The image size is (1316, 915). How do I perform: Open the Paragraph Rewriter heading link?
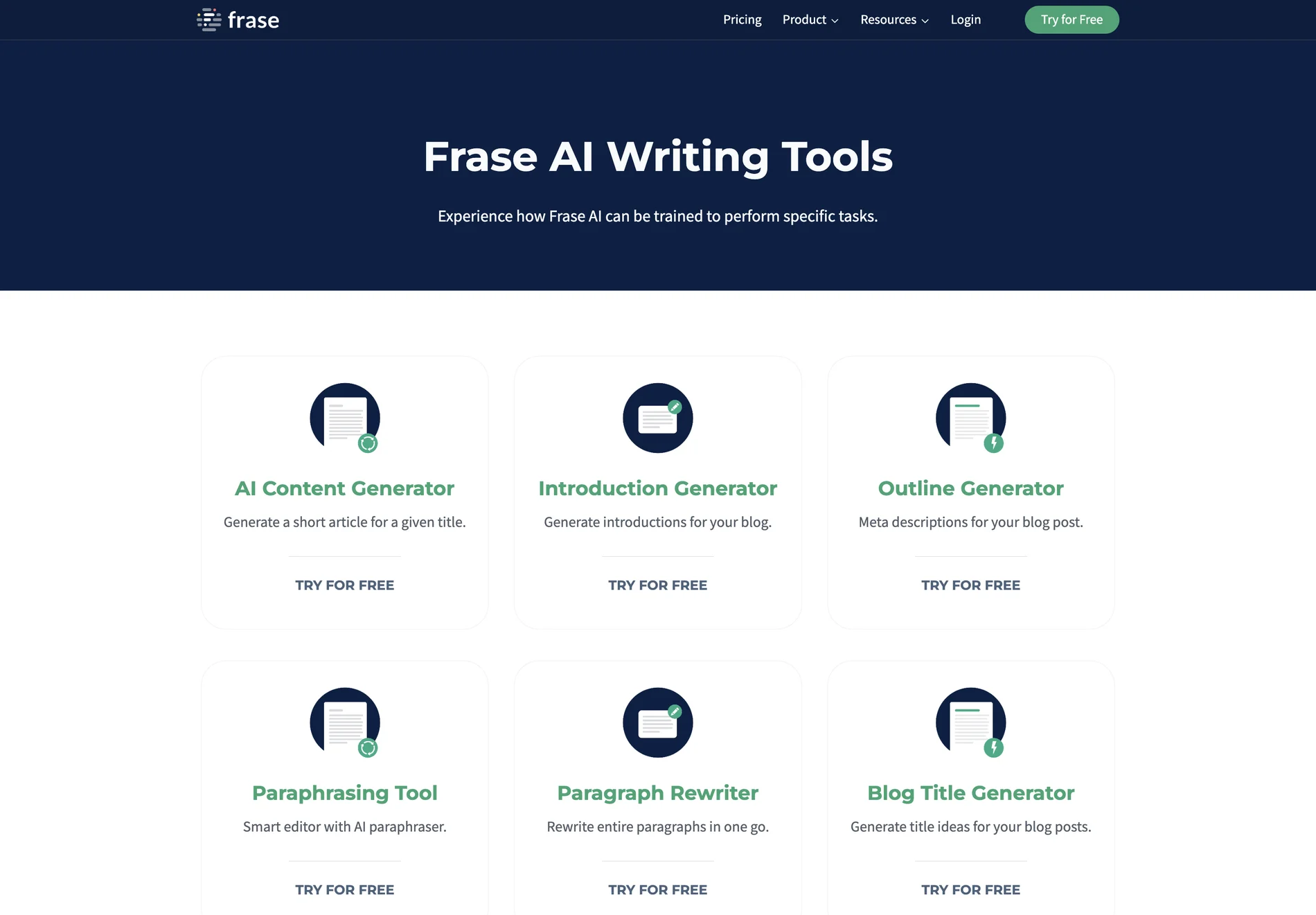tap(658, 793)
